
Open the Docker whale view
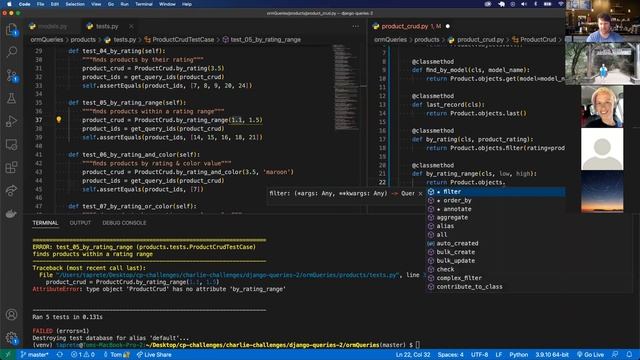point(11,213)
